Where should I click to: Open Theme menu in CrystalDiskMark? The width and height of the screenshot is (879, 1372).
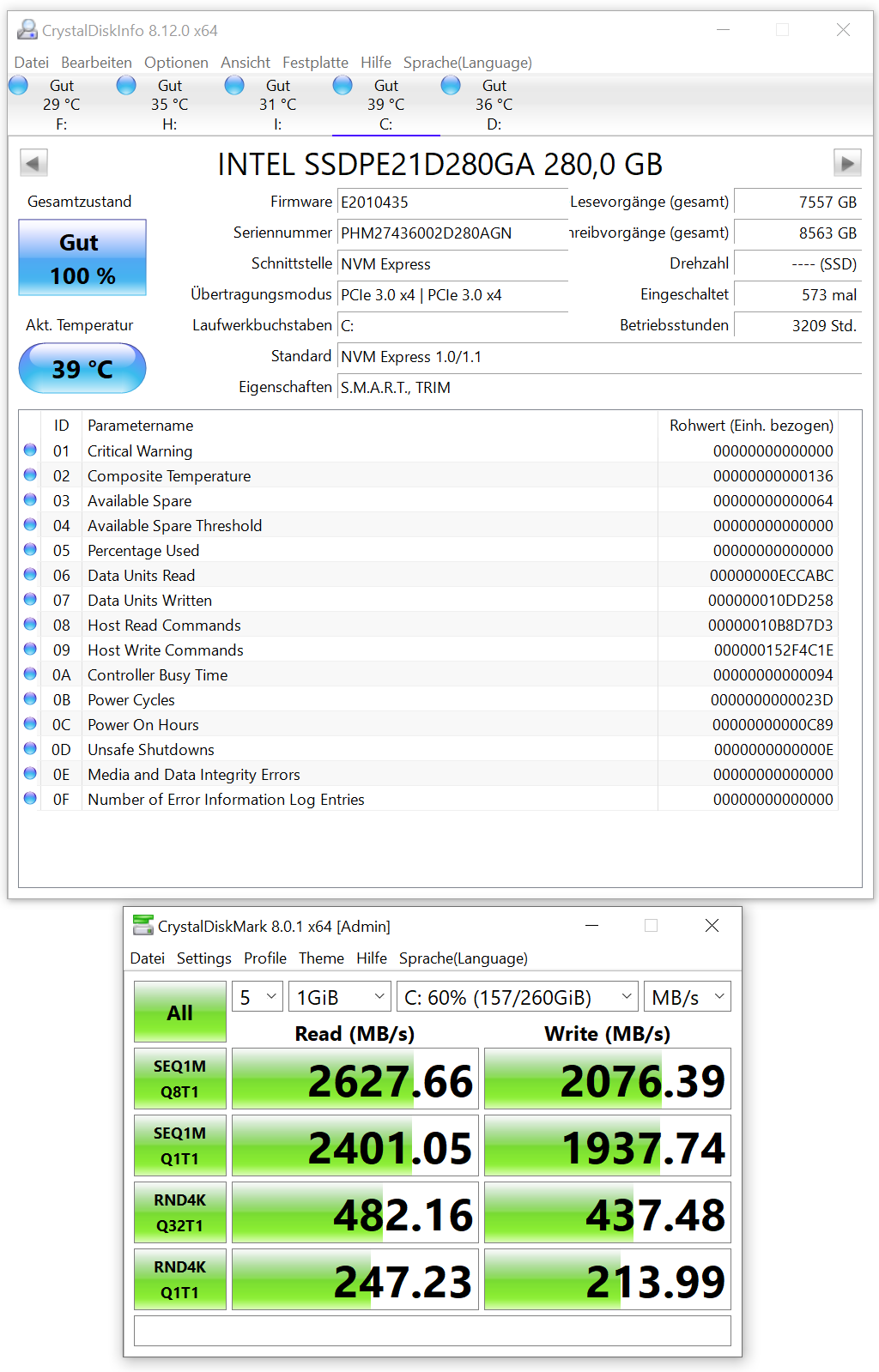[x=321, y=958]
